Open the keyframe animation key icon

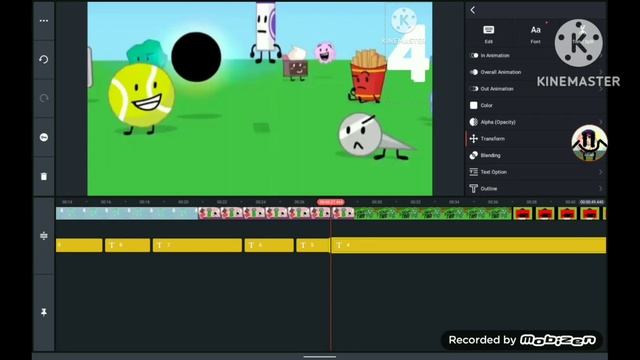pos(44,138)
